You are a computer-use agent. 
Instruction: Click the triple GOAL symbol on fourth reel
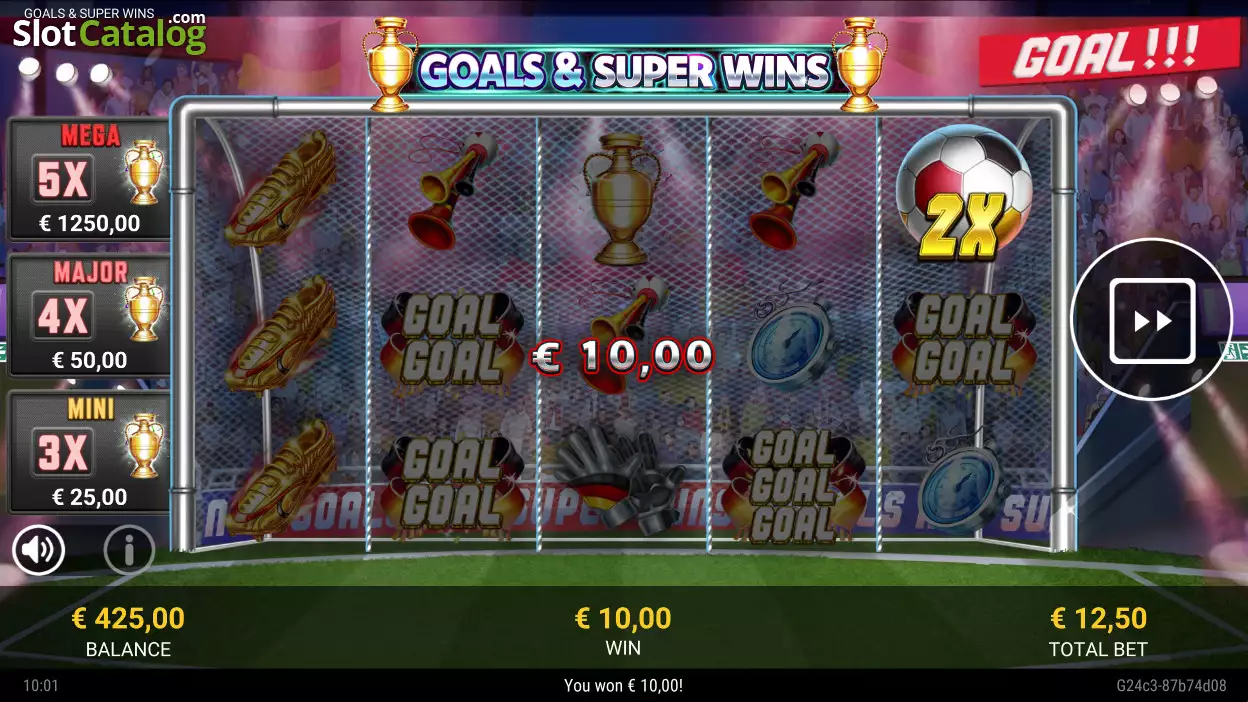tap(793, 486)
